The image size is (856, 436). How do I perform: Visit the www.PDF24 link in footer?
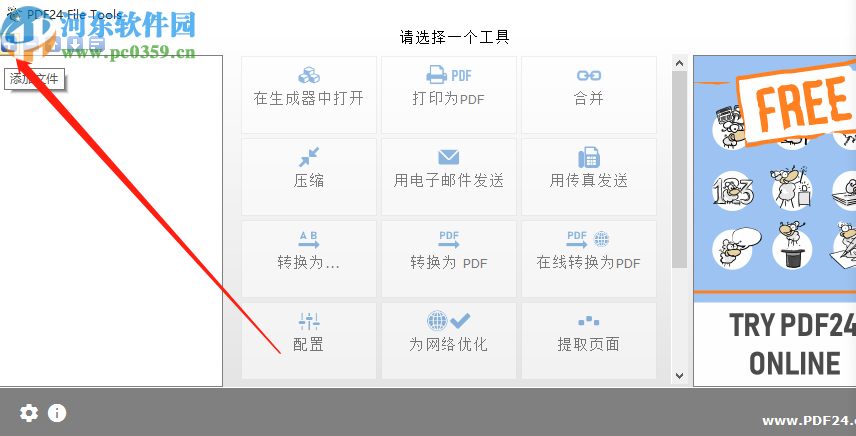coord(809,420)
